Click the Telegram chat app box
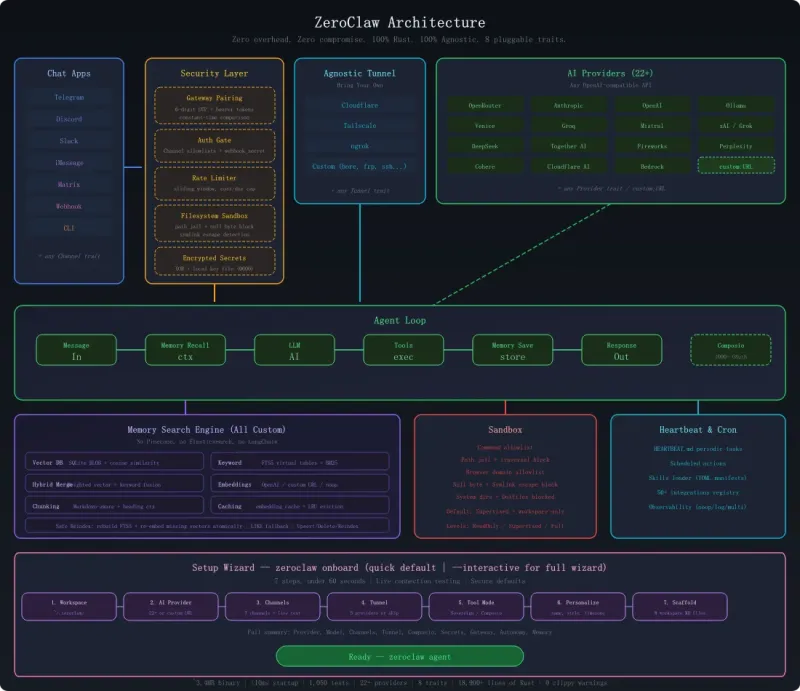800x691 pixels. [x=69, y=97]
